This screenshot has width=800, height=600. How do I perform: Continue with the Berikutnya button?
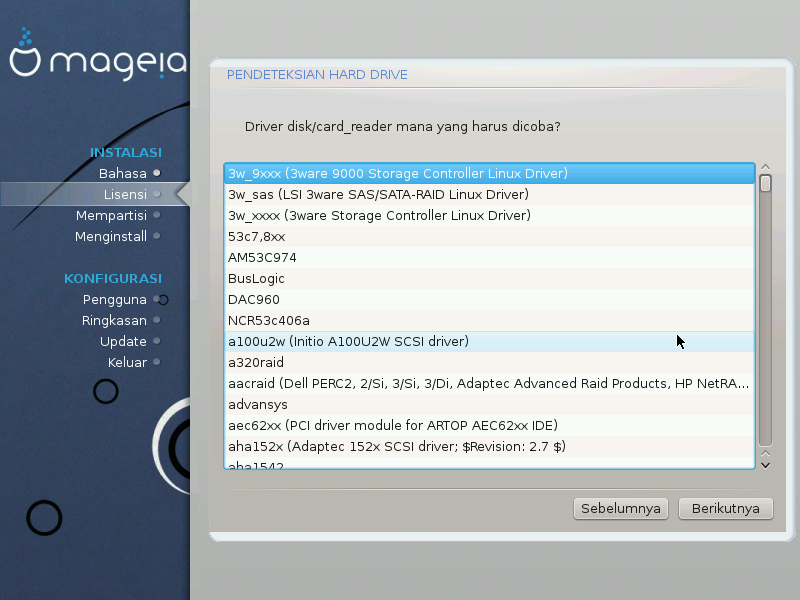click(726, 509)
